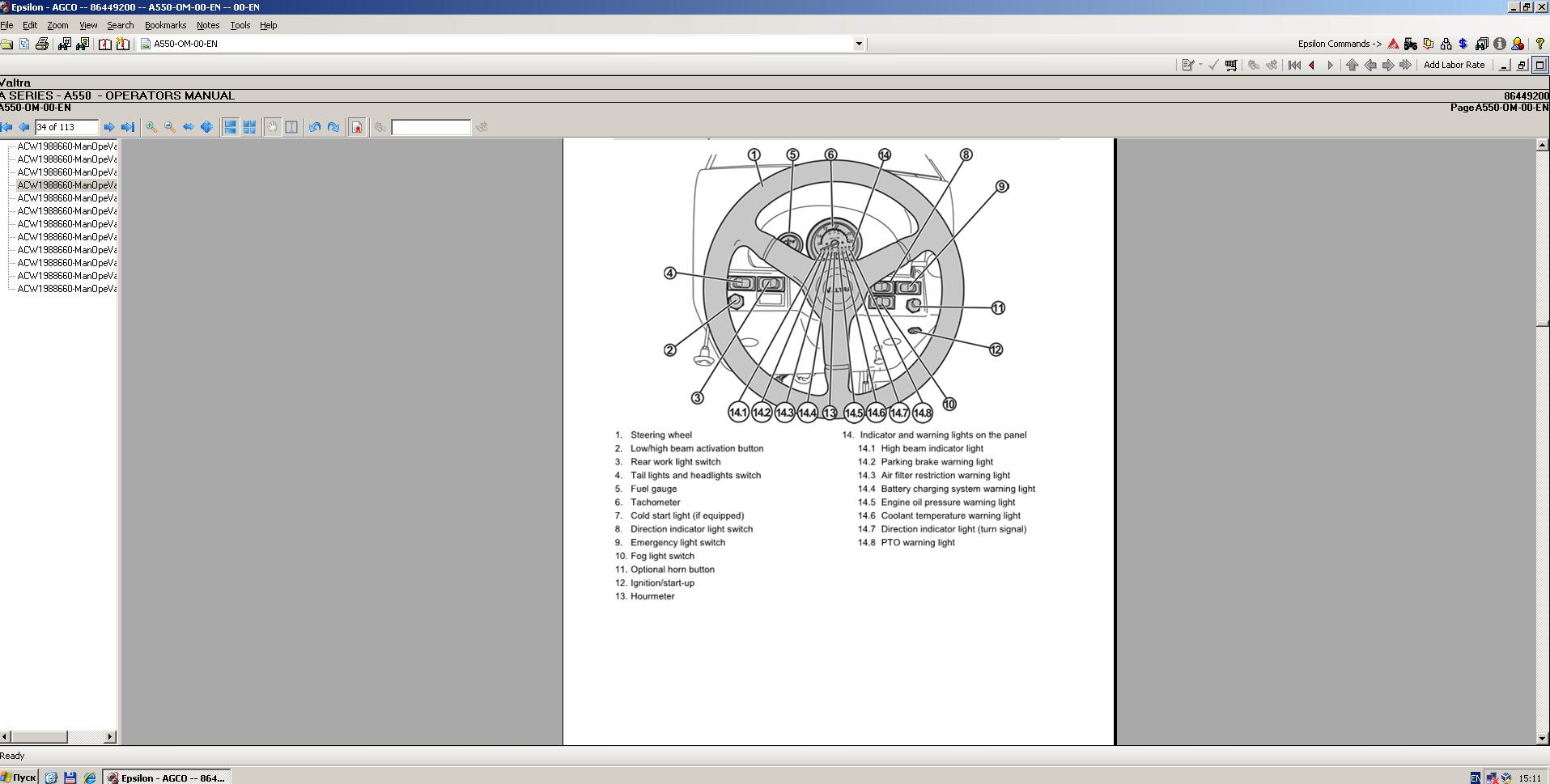Click tree panel horizontal scrollbar right arrow
Viewport: 1550px width, 784px height.
(111, 737)
